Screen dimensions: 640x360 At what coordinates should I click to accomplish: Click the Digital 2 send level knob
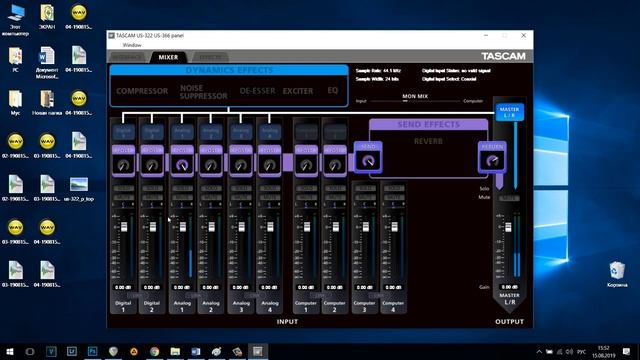tap(152, 165)
